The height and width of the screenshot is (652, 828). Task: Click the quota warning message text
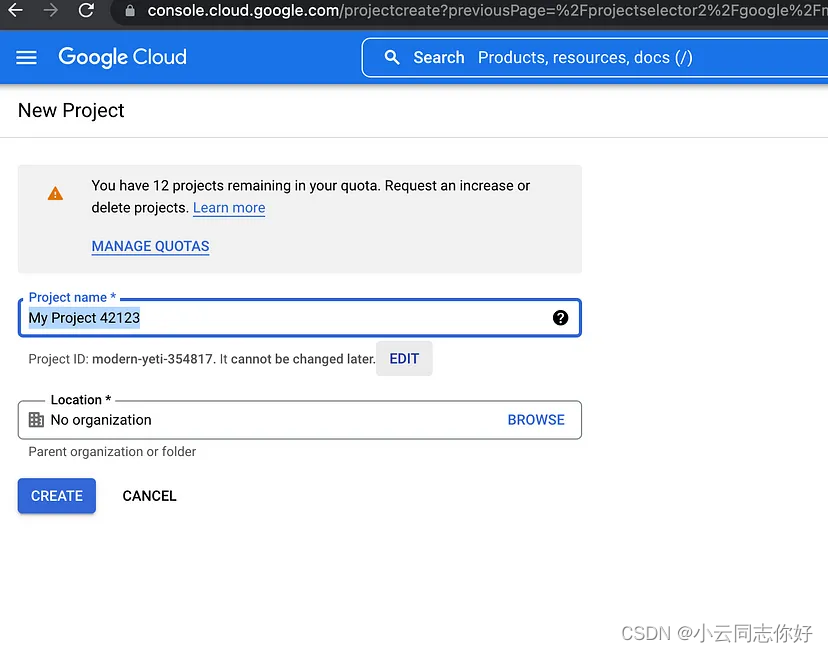click(x=310, y=196)
